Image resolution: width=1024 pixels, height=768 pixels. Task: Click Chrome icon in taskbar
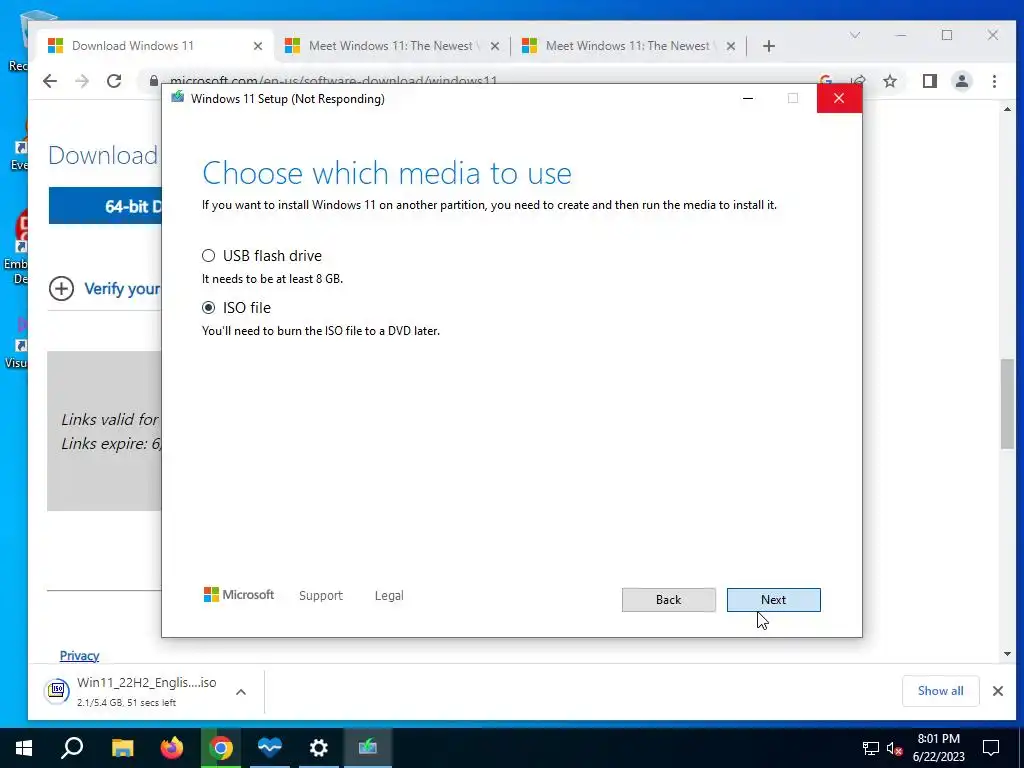click(221, 748)
